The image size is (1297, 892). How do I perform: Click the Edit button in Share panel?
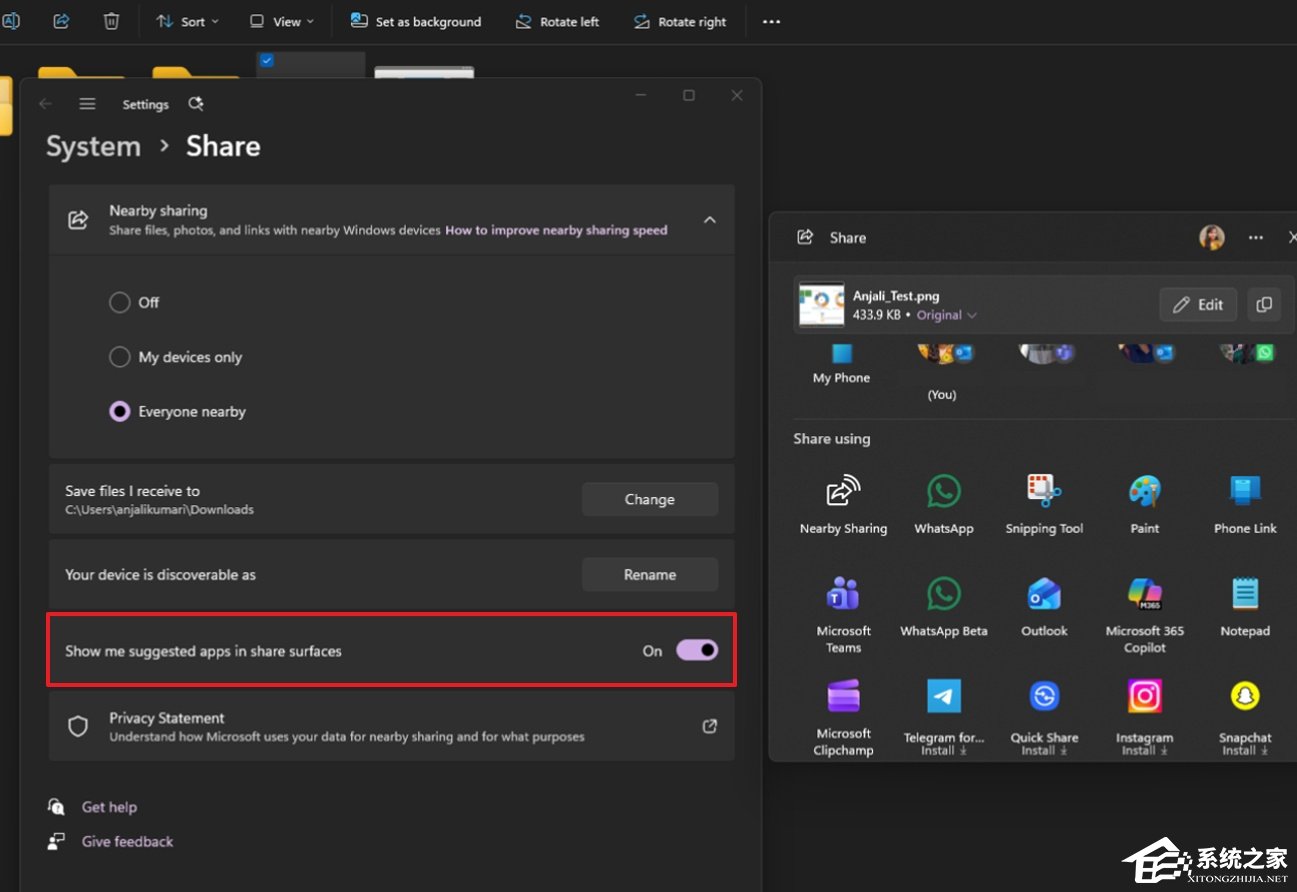tap(1198, 304)
